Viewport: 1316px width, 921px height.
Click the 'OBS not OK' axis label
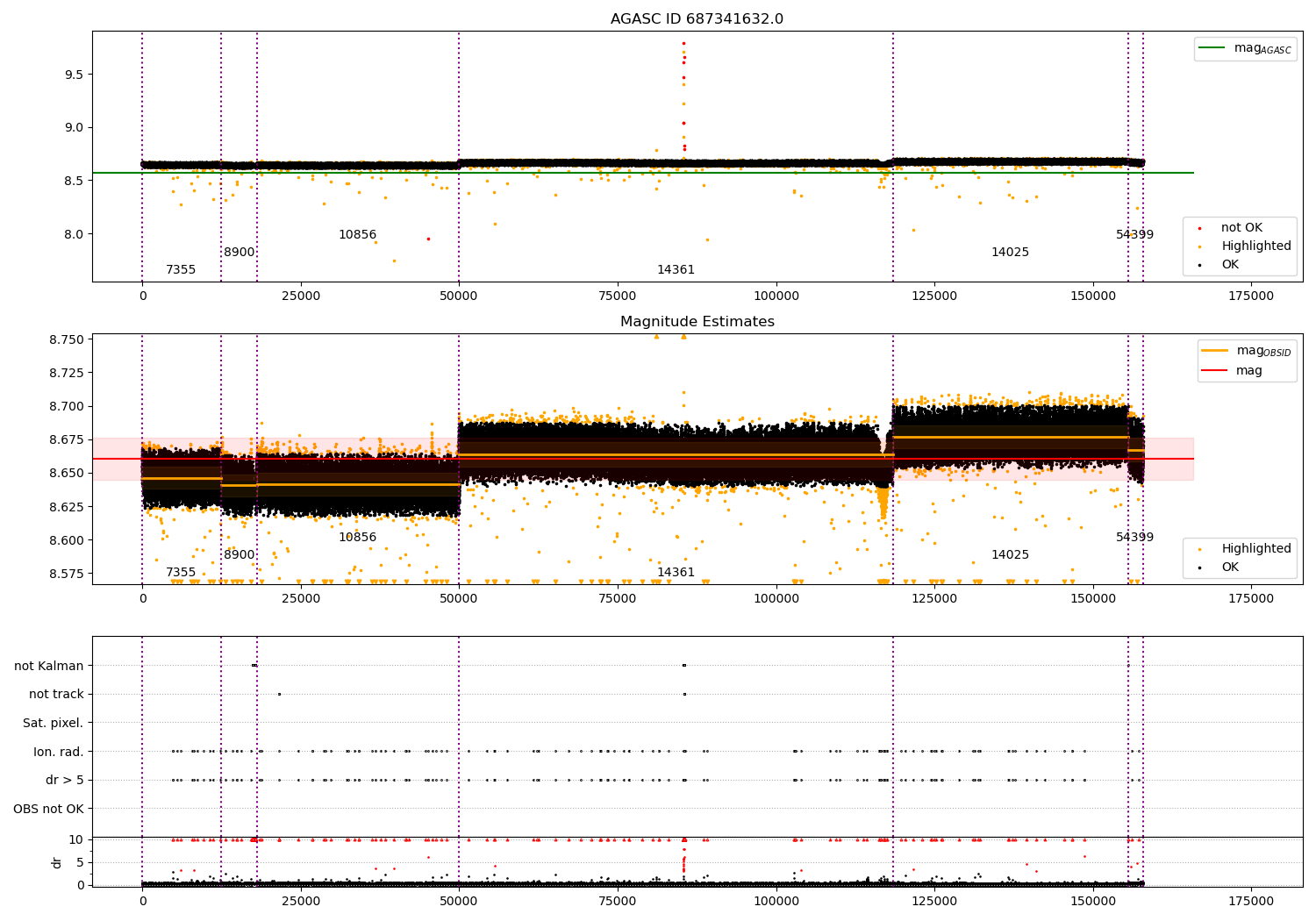tap(48, 809)
